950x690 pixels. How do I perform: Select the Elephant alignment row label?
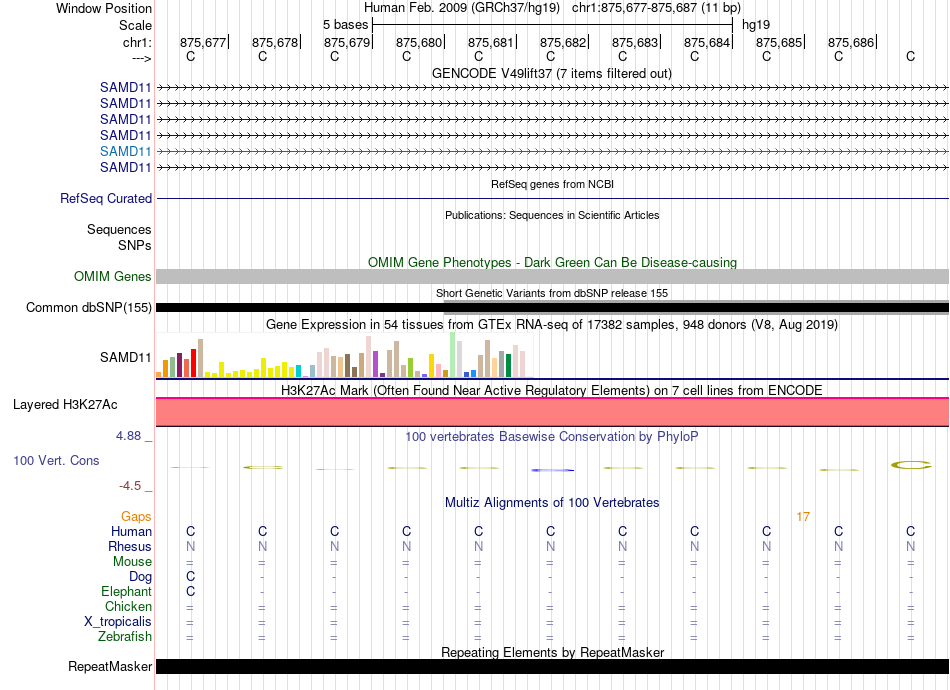pyautogui.click(x=127, y=592)
